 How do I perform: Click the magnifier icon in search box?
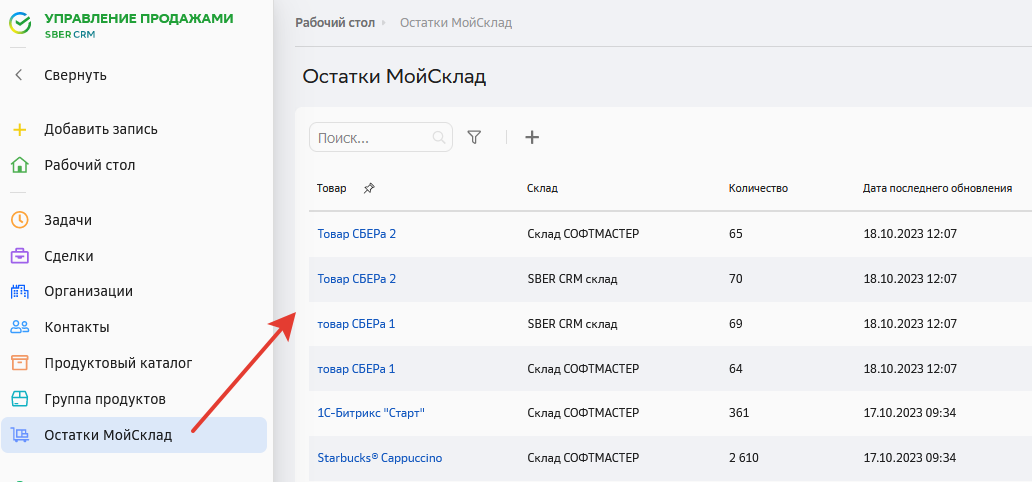pyautogui.click(x=439, y=137)
